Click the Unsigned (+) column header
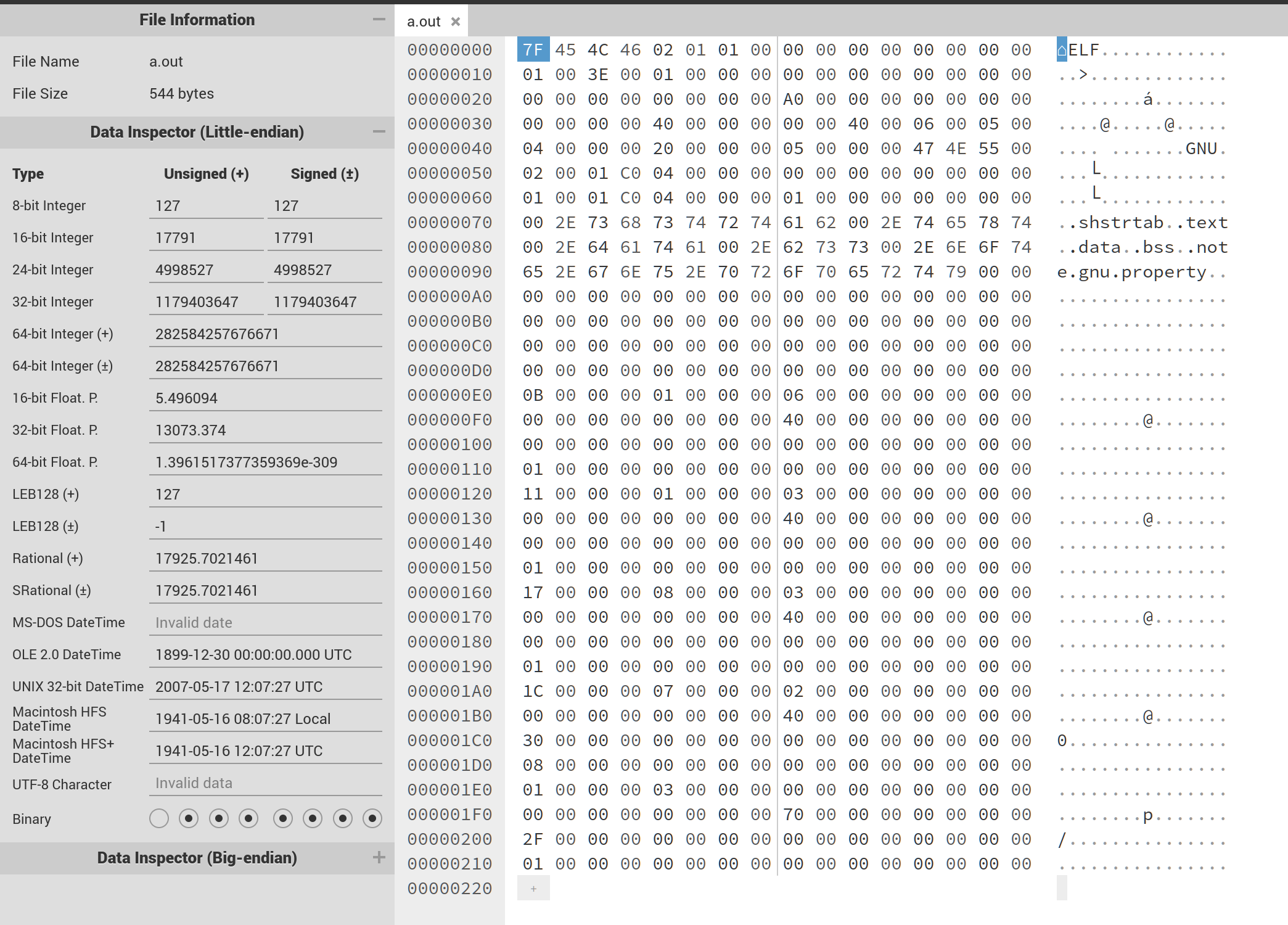Screen dimensions: 1288x925 (x=207, y=174)
